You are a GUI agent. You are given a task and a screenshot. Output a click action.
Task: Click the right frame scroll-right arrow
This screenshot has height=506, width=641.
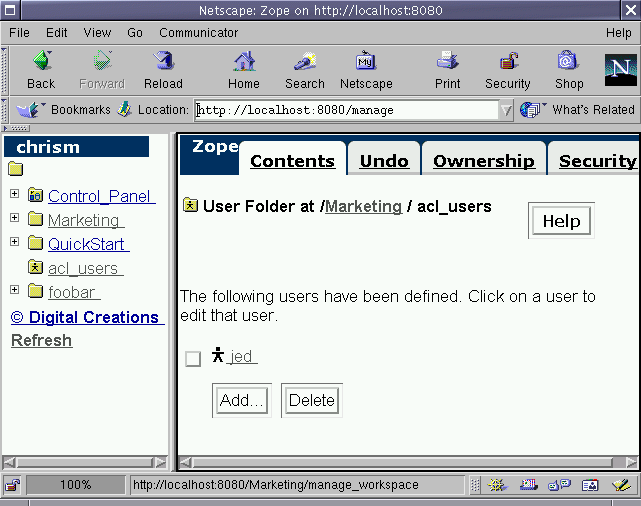[631, 462]
